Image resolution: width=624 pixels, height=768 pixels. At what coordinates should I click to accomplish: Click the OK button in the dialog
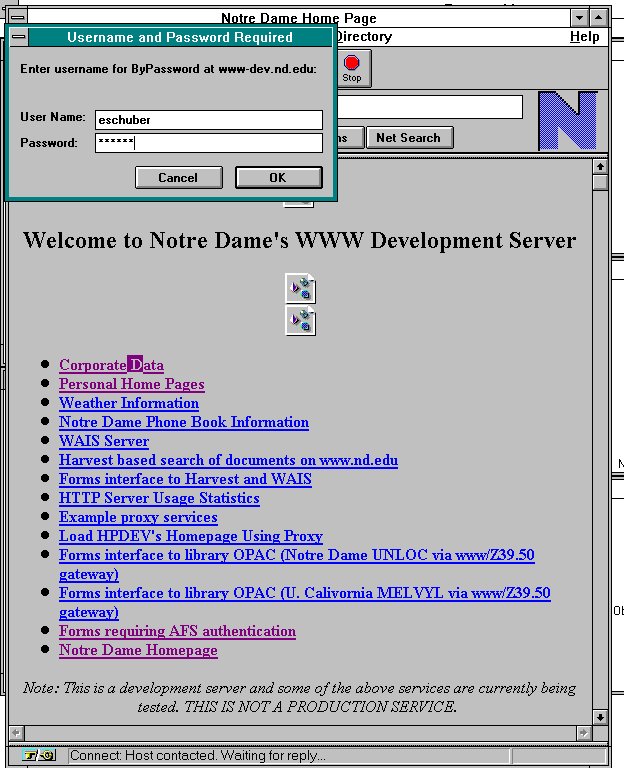click(278, 177)
